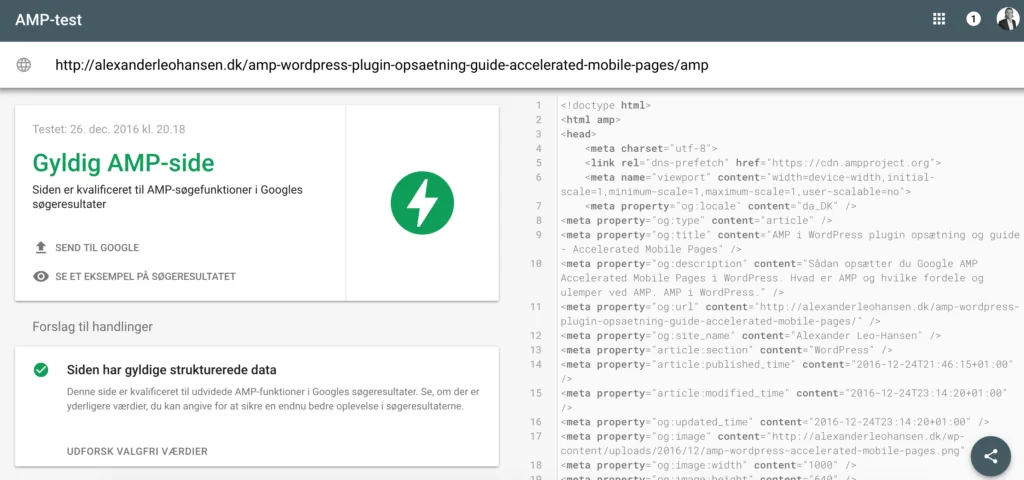Click the green checkmark for valid structured data
Screen dimensions: 1024x480
coord(41,370)
